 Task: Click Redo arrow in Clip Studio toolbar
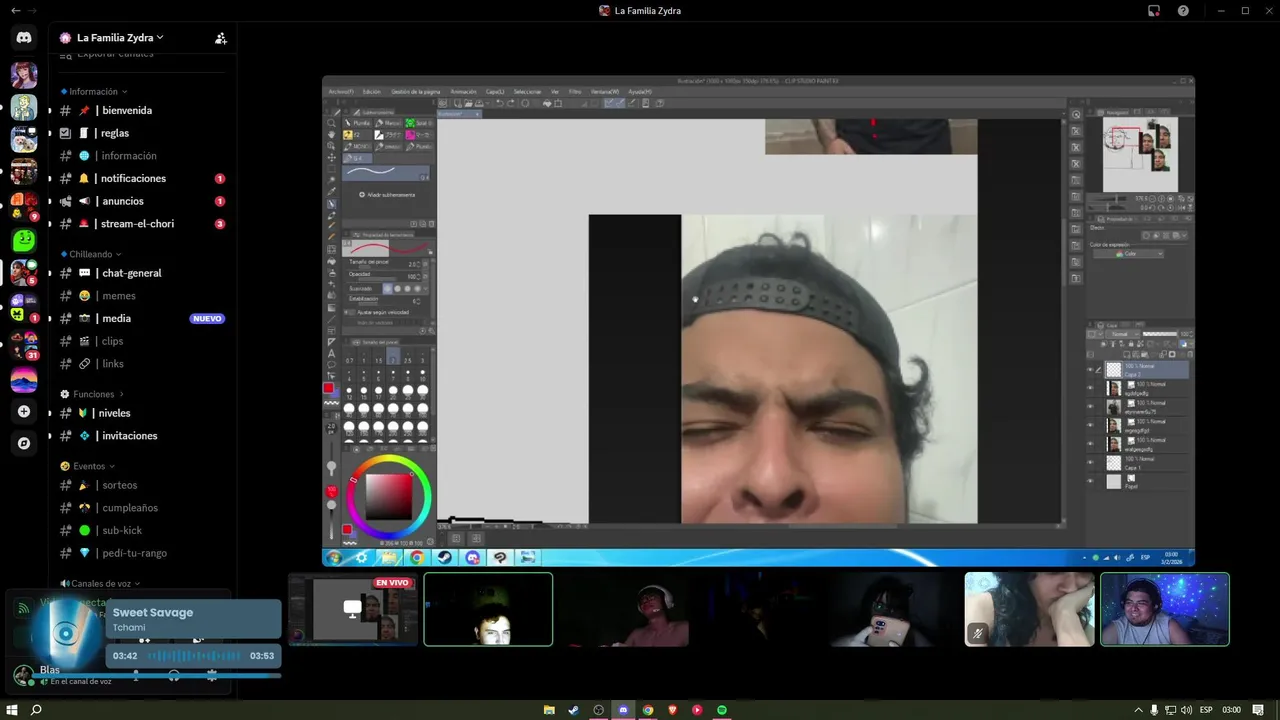[x=511, y=103]
